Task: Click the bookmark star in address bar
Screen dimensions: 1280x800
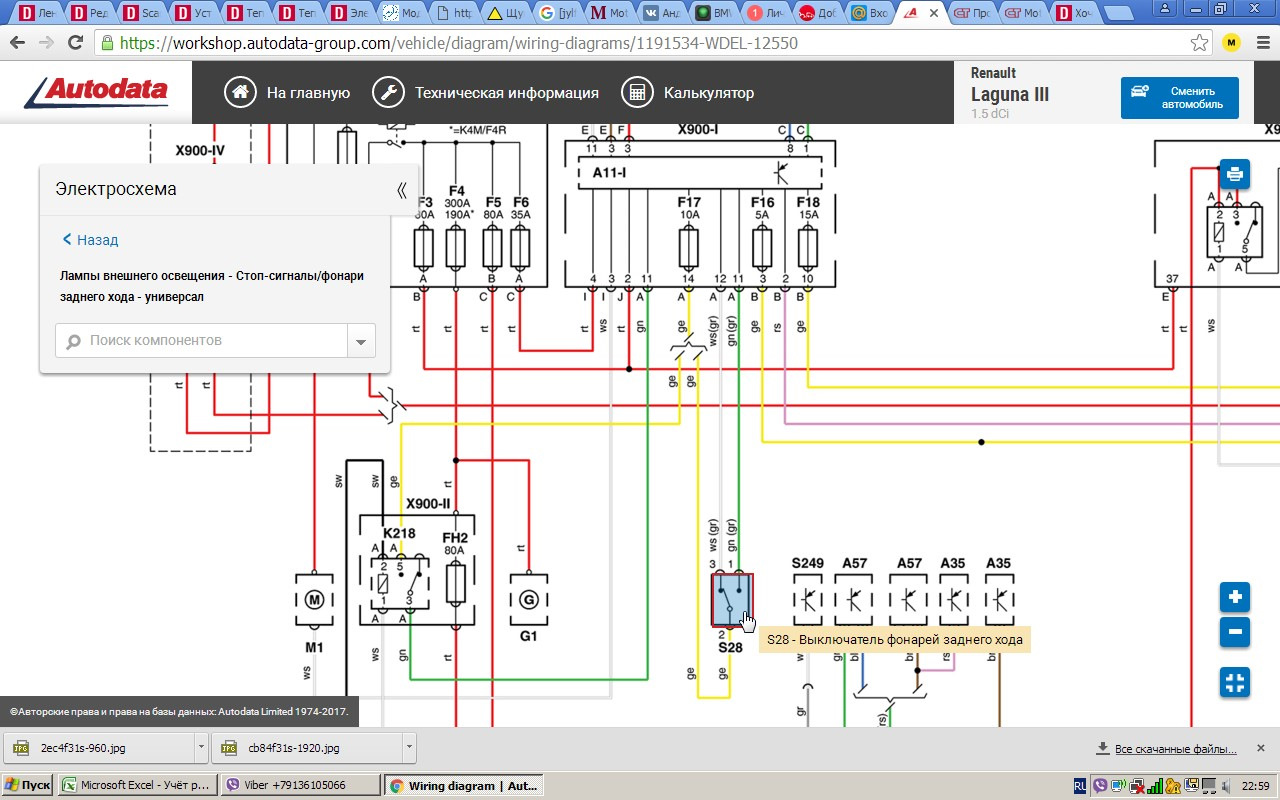Action: pos(1199,43)
